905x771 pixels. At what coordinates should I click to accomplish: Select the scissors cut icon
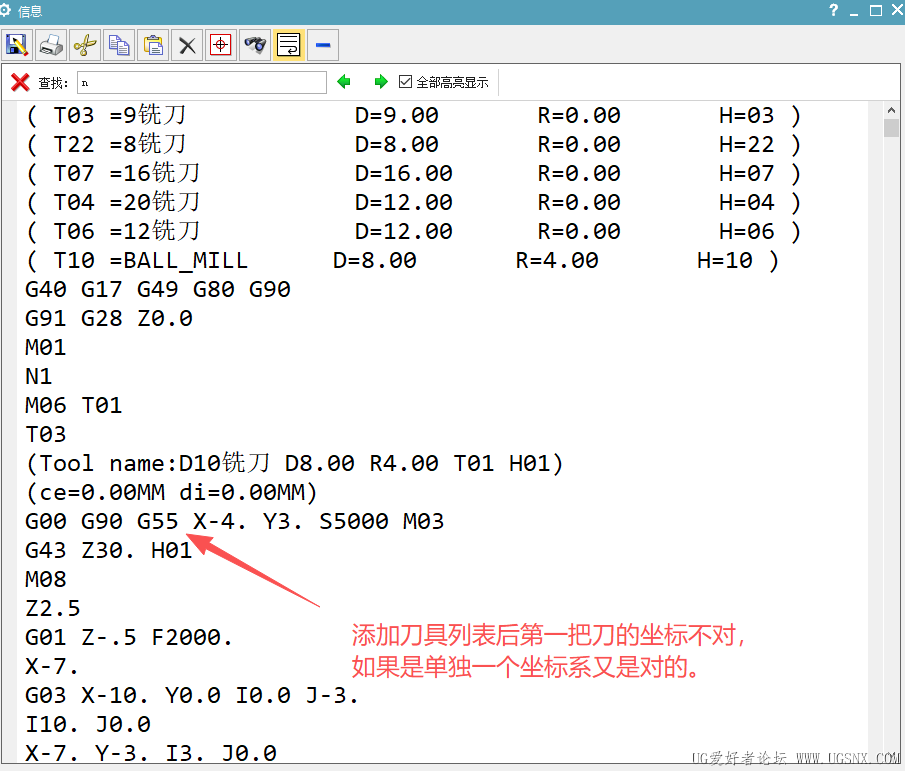(x=85, y=45)
